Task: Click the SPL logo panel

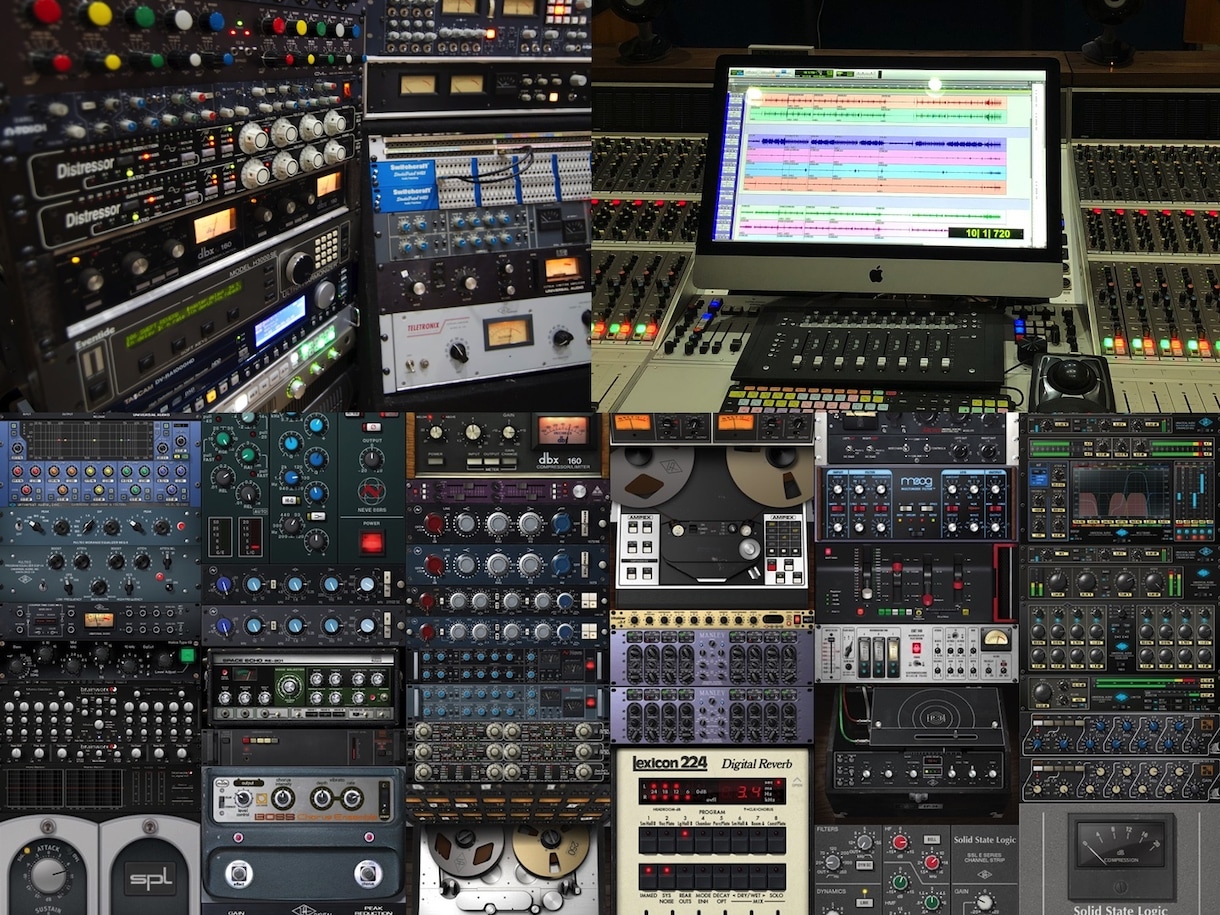Action: click(150, 878)
